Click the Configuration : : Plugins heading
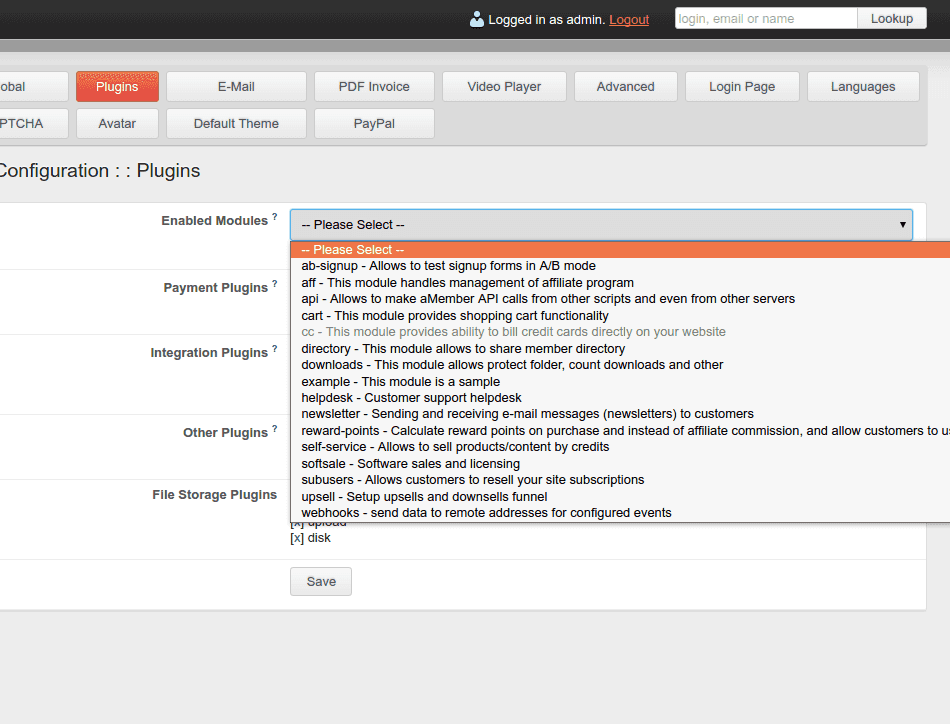This screenshot has height=724, width=950. click(x=99, y=171)
